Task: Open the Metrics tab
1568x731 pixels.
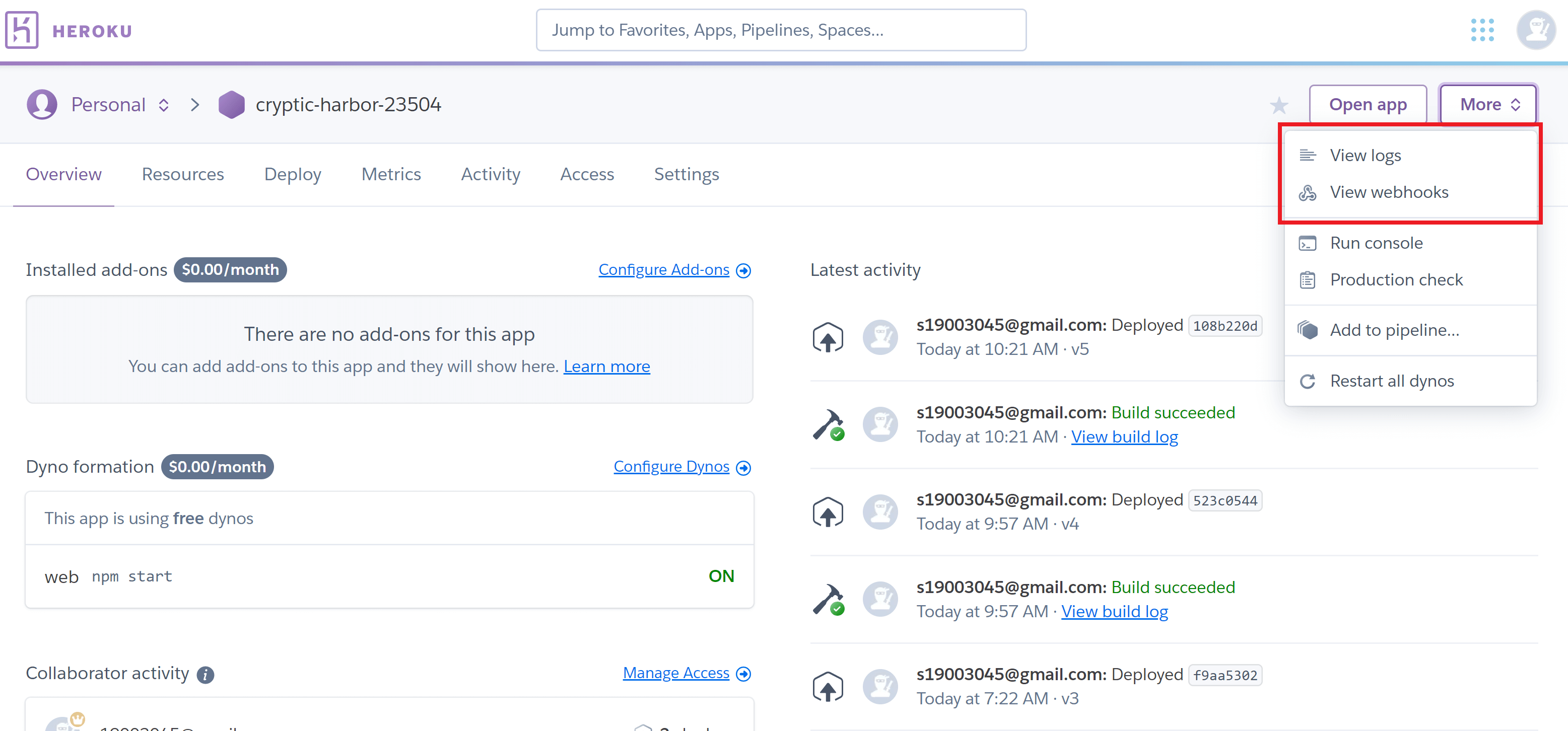Action: (391, 175)
